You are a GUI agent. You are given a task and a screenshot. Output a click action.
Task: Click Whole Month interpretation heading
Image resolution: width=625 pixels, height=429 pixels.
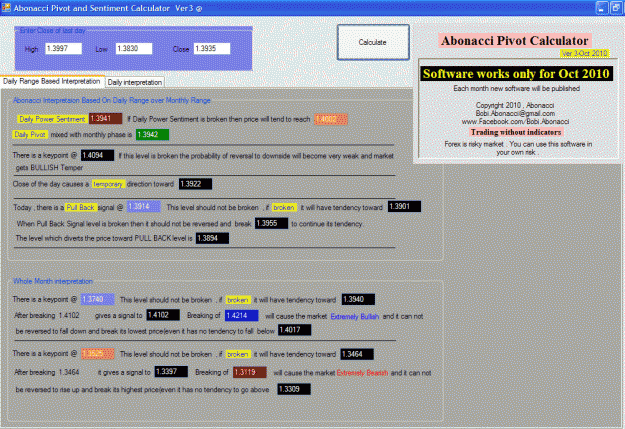pos(53,281)
